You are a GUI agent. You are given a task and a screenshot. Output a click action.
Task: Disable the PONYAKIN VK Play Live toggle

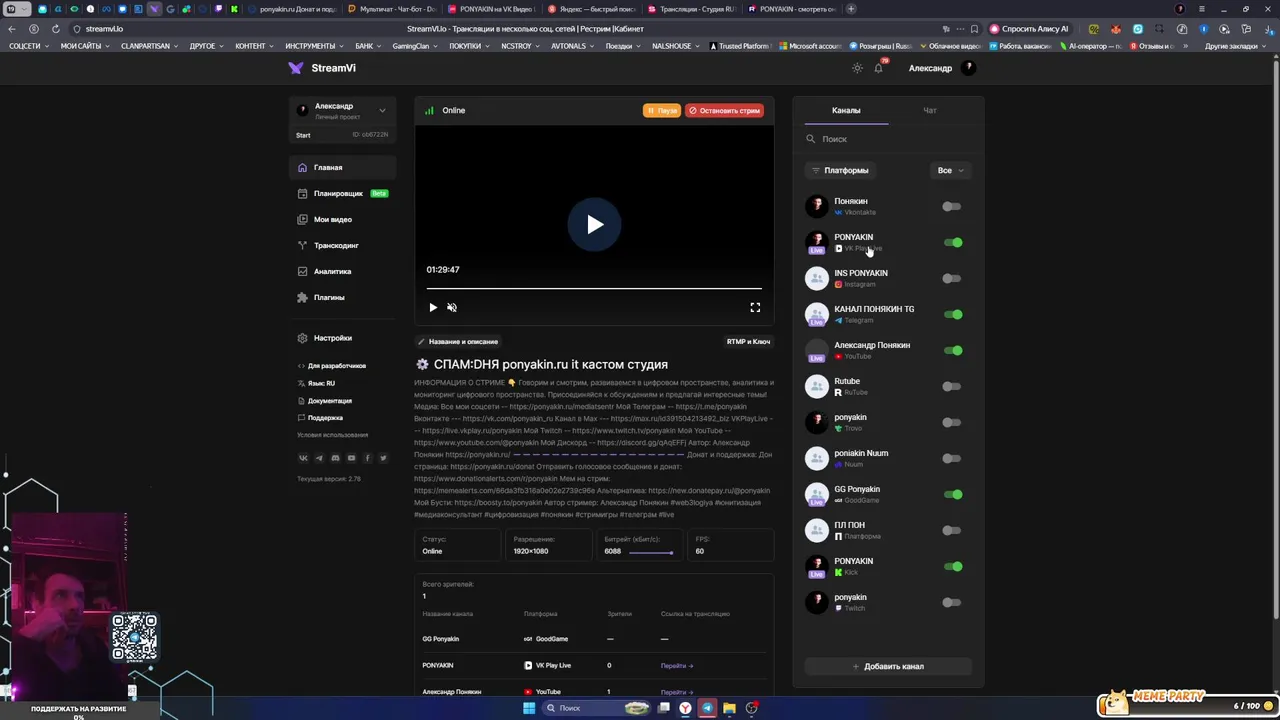pos(952,243)
